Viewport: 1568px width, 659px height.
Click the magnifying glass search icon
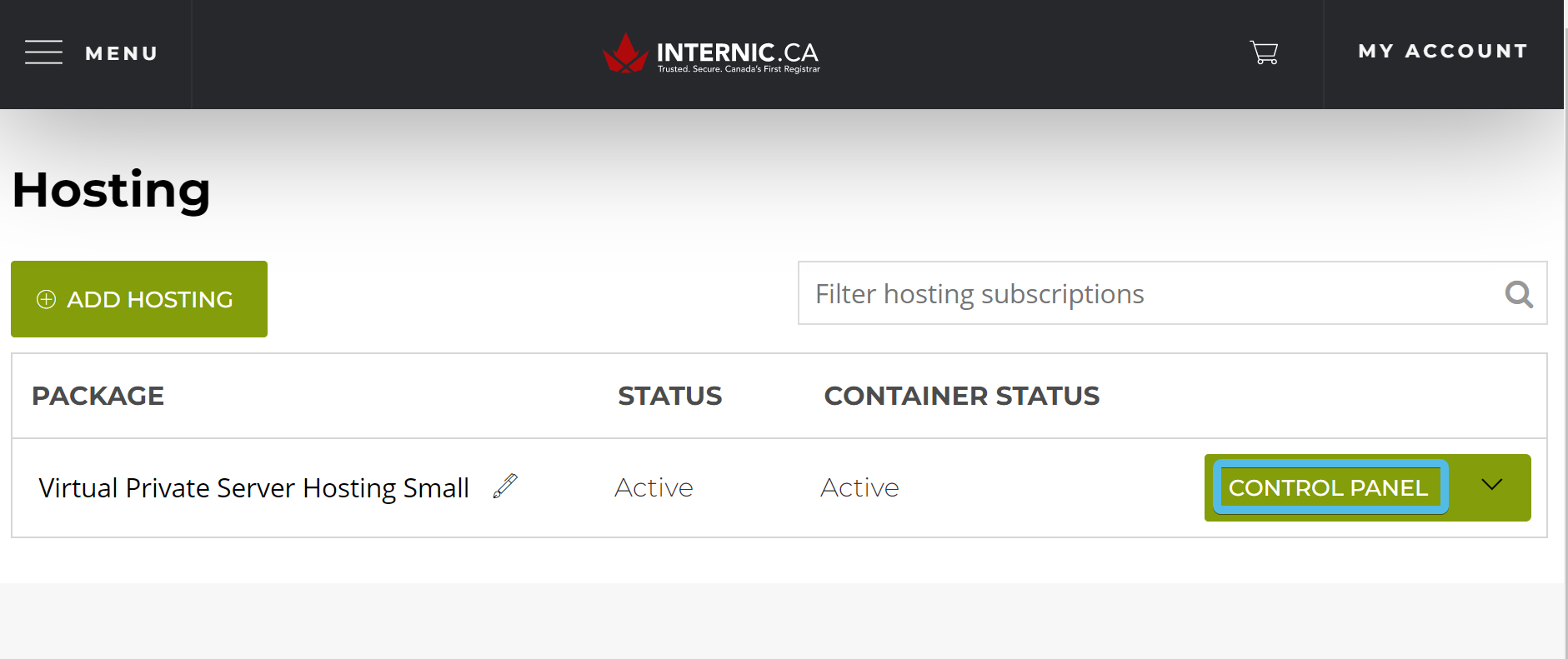(x=1519, y=294)
